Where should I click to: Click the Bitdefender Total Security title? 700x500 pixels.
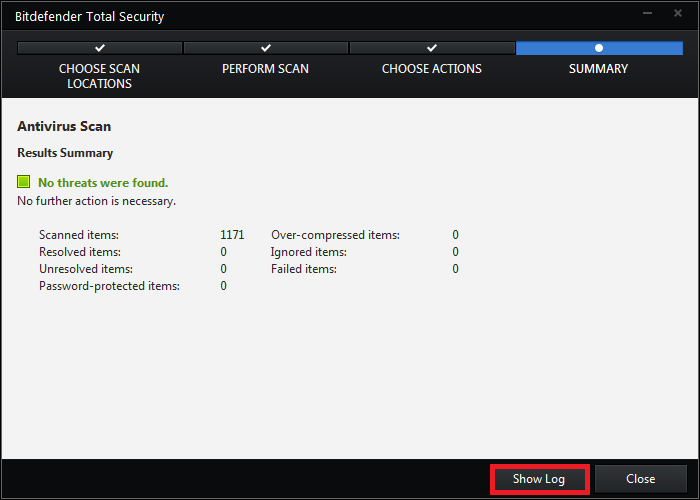tap(90, 17)
